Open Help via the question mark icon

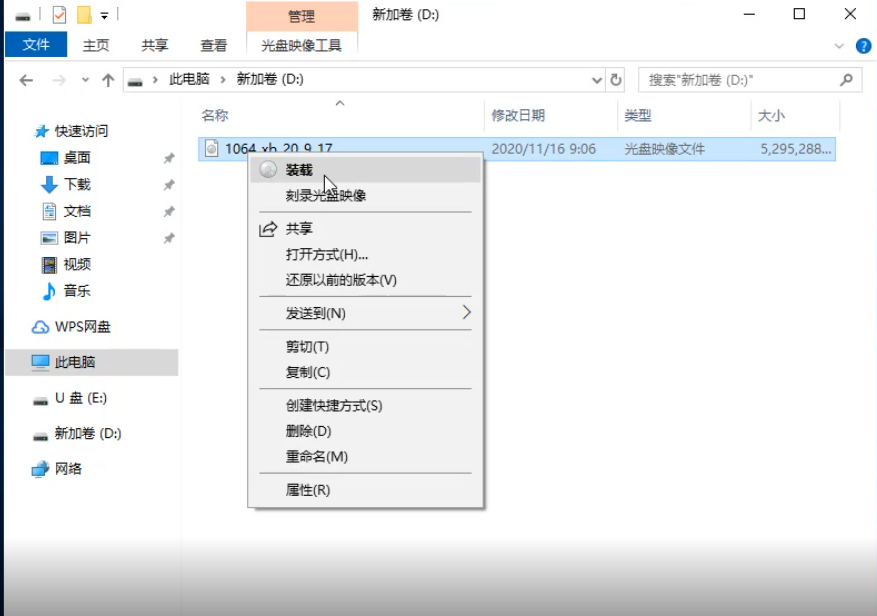861,44
